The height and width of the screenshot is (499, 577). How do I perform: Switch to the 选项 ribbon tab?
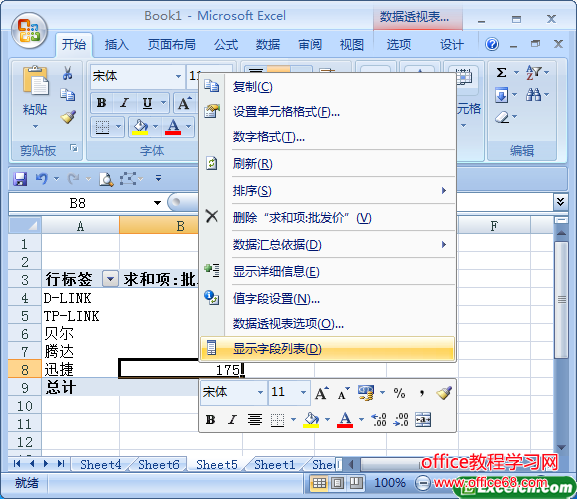coord(399,45)
